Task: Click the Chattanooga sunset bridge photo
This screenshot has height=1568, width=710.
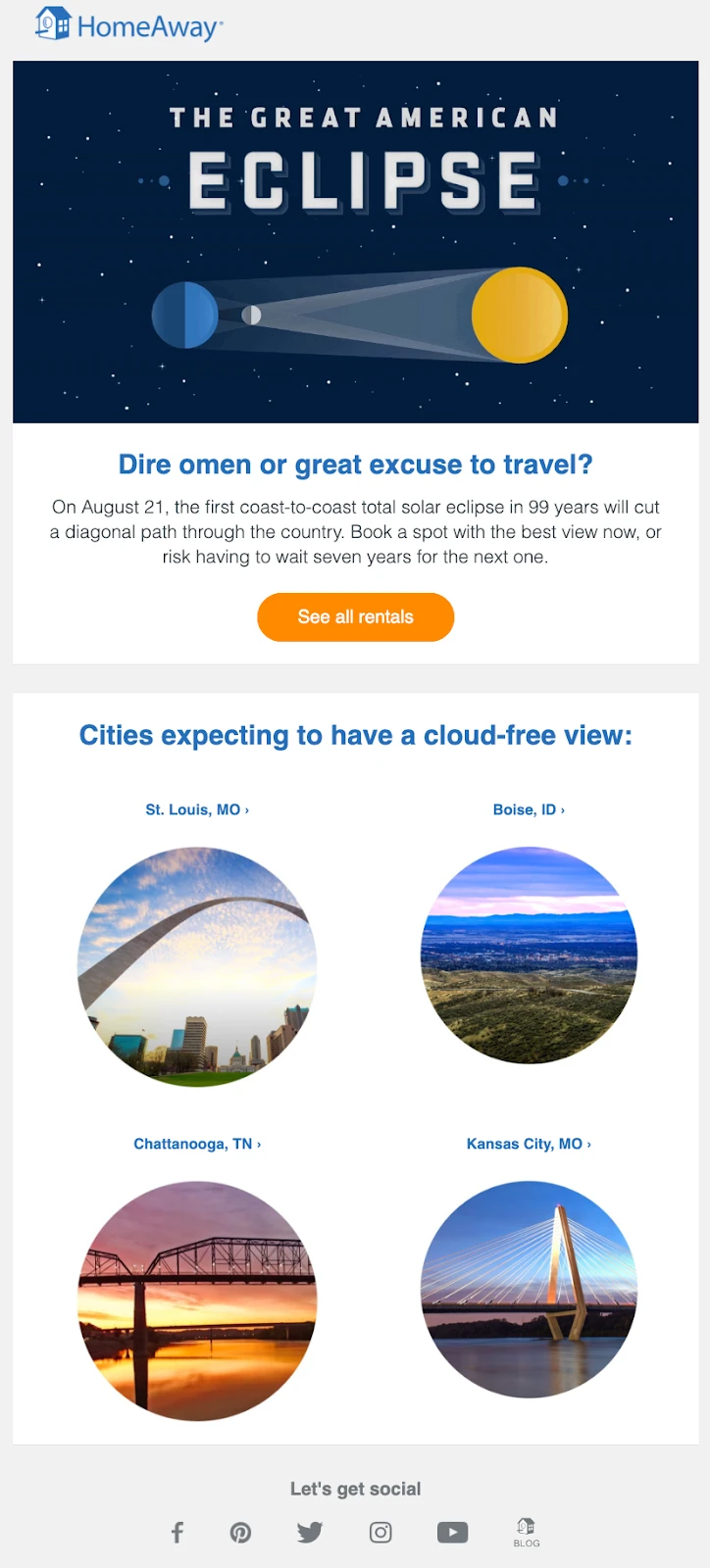Action: click(x=197, y=1300)
